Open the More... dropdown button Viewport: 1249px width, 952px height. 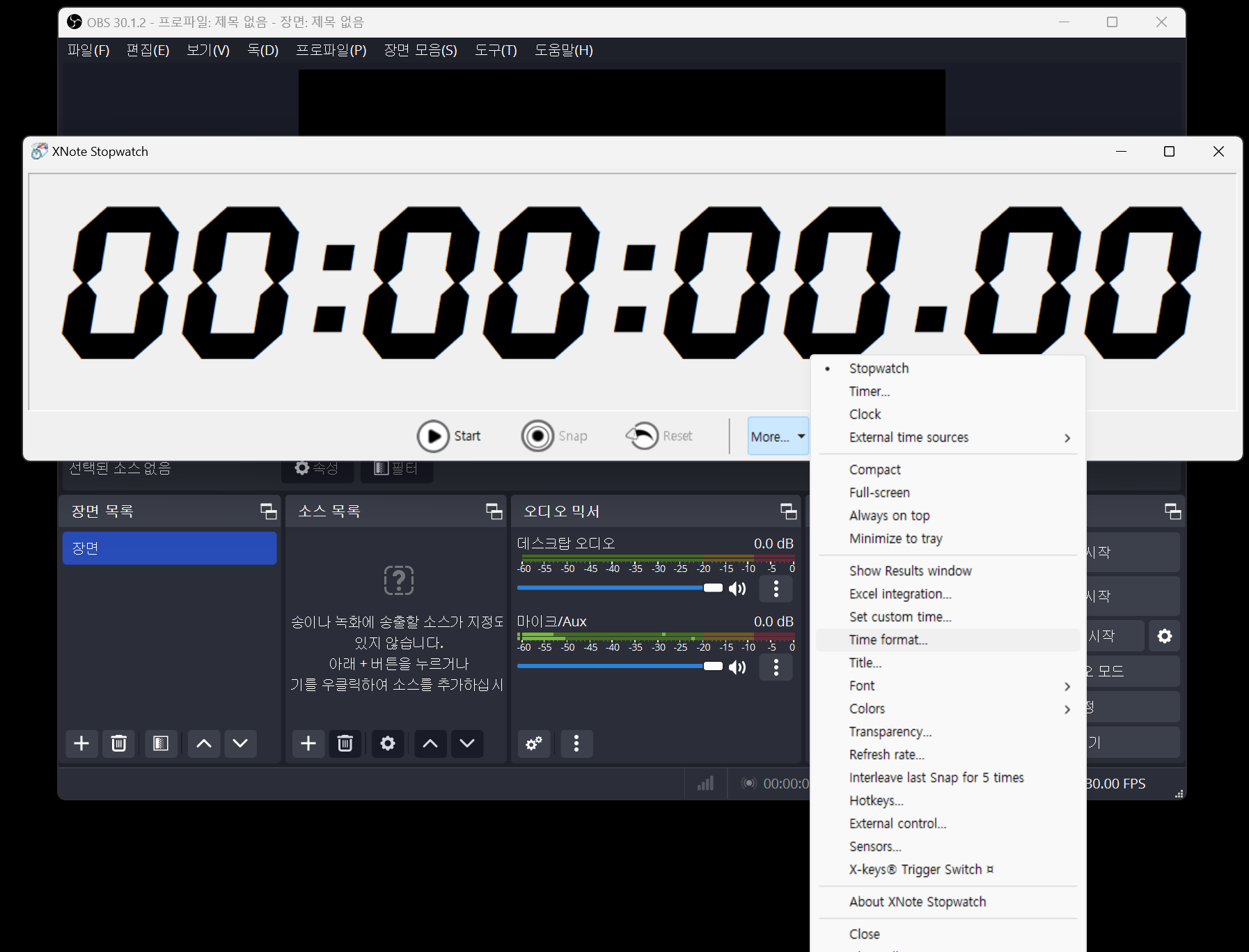(x=778, y=436)
